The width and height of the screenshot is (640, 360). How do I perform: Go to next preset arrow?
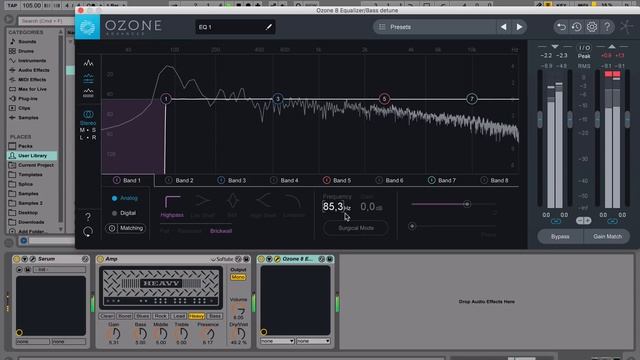tap(519, 27)
